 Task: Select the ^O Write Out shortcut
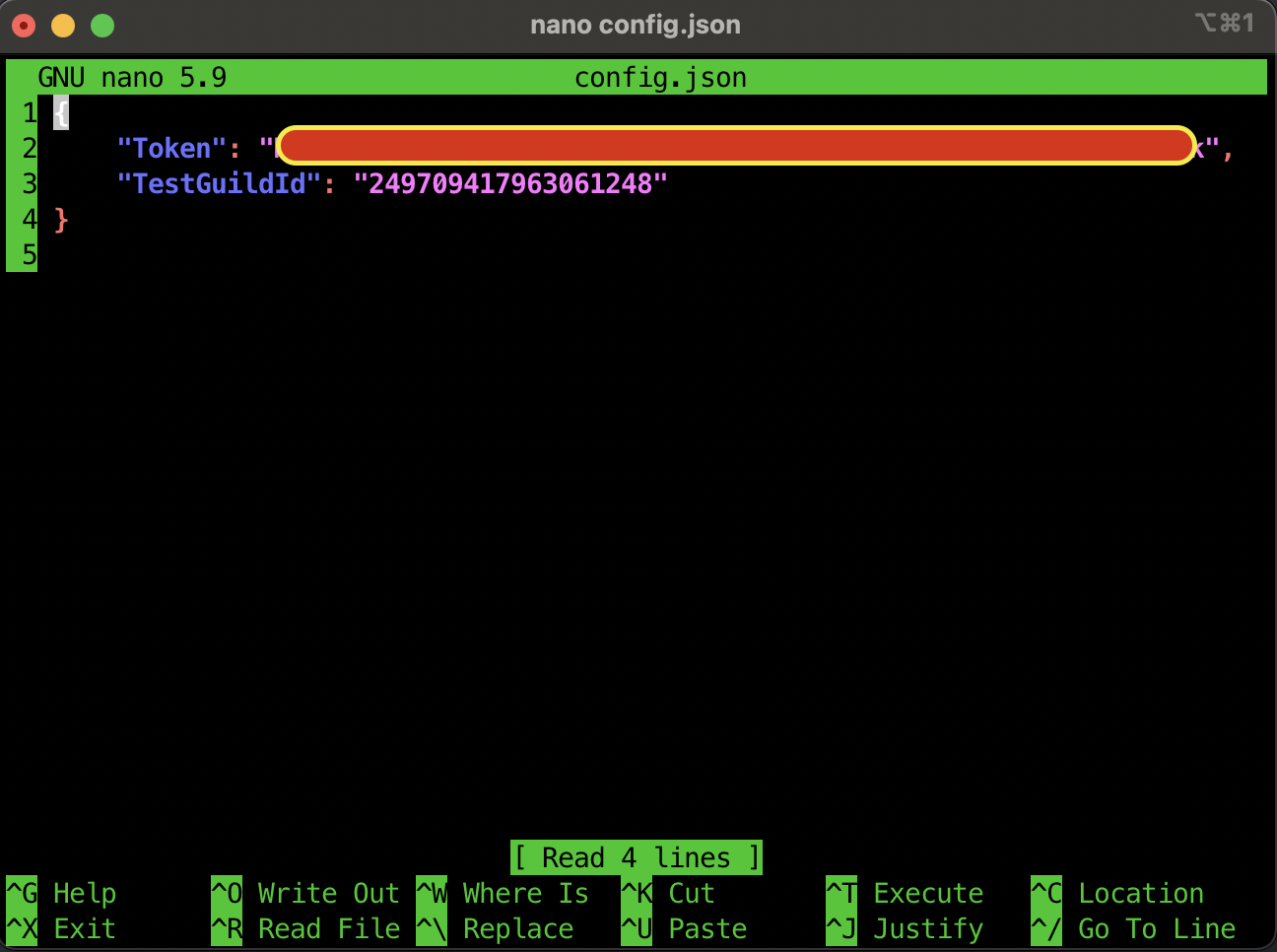pos(305,893)
